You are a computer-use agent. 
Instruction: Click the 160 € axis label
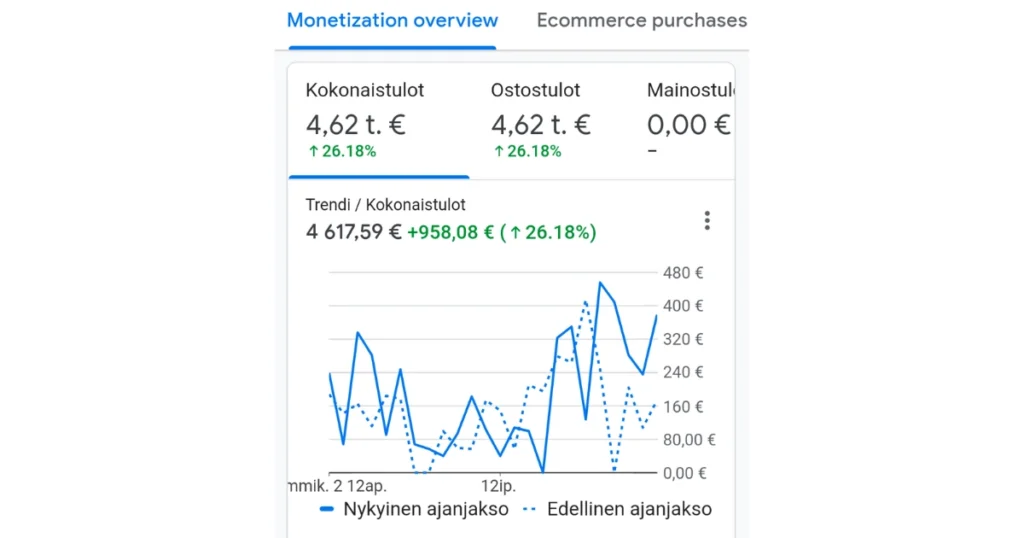coord(683,407)
